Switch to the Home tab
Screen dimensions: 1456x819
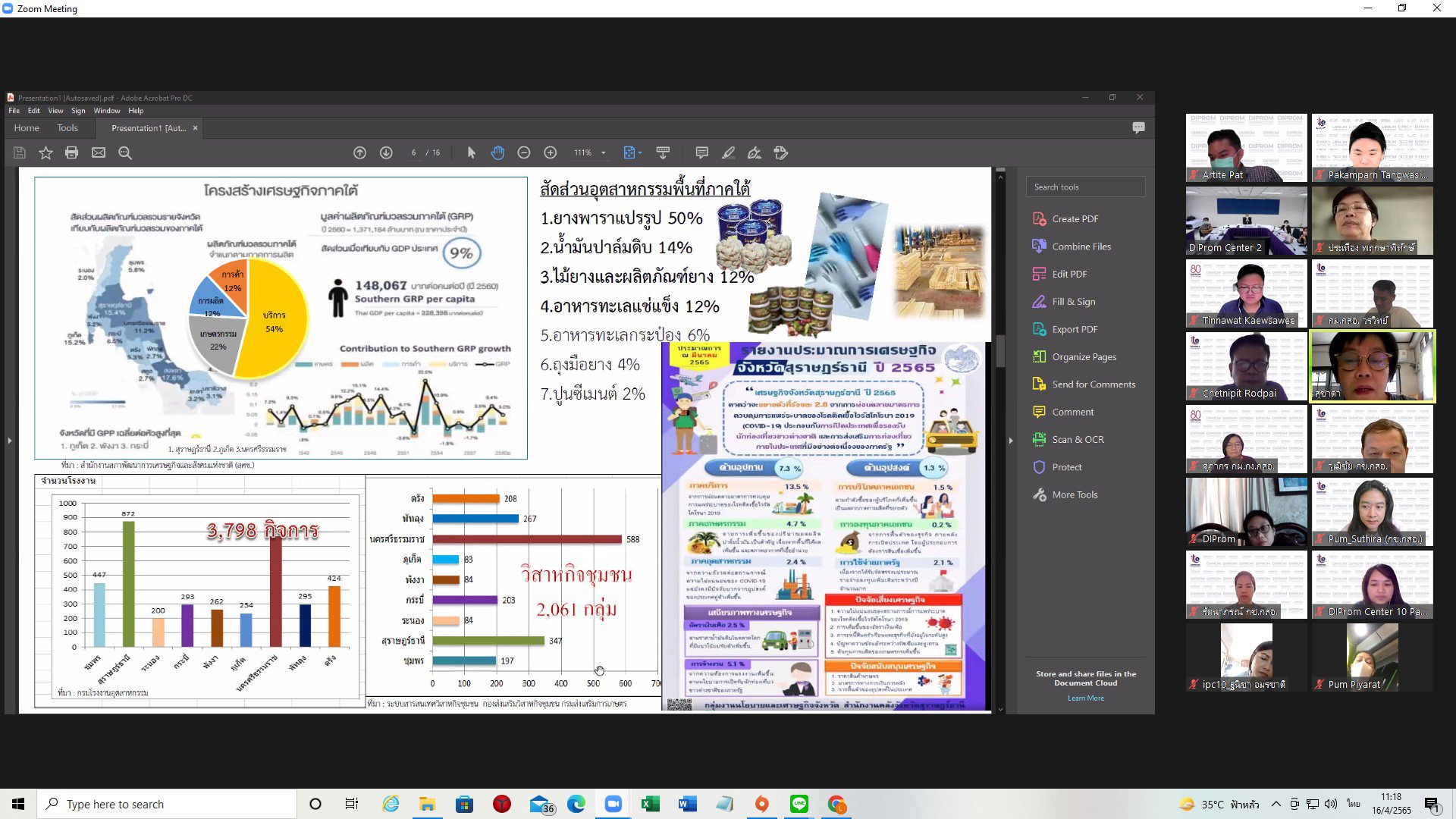[x=27, y=128]
